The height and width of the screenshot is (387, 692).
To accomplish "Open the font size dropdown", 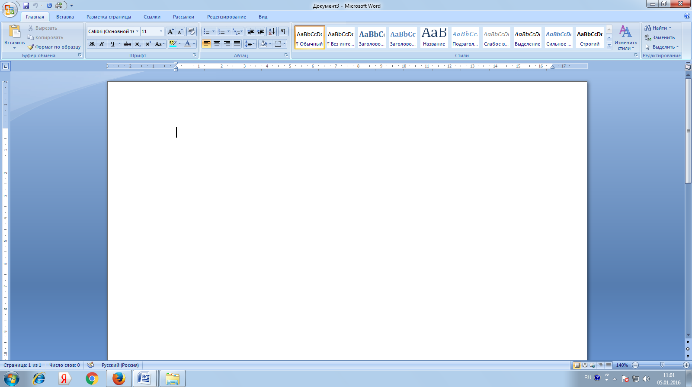I will (161, 31).
